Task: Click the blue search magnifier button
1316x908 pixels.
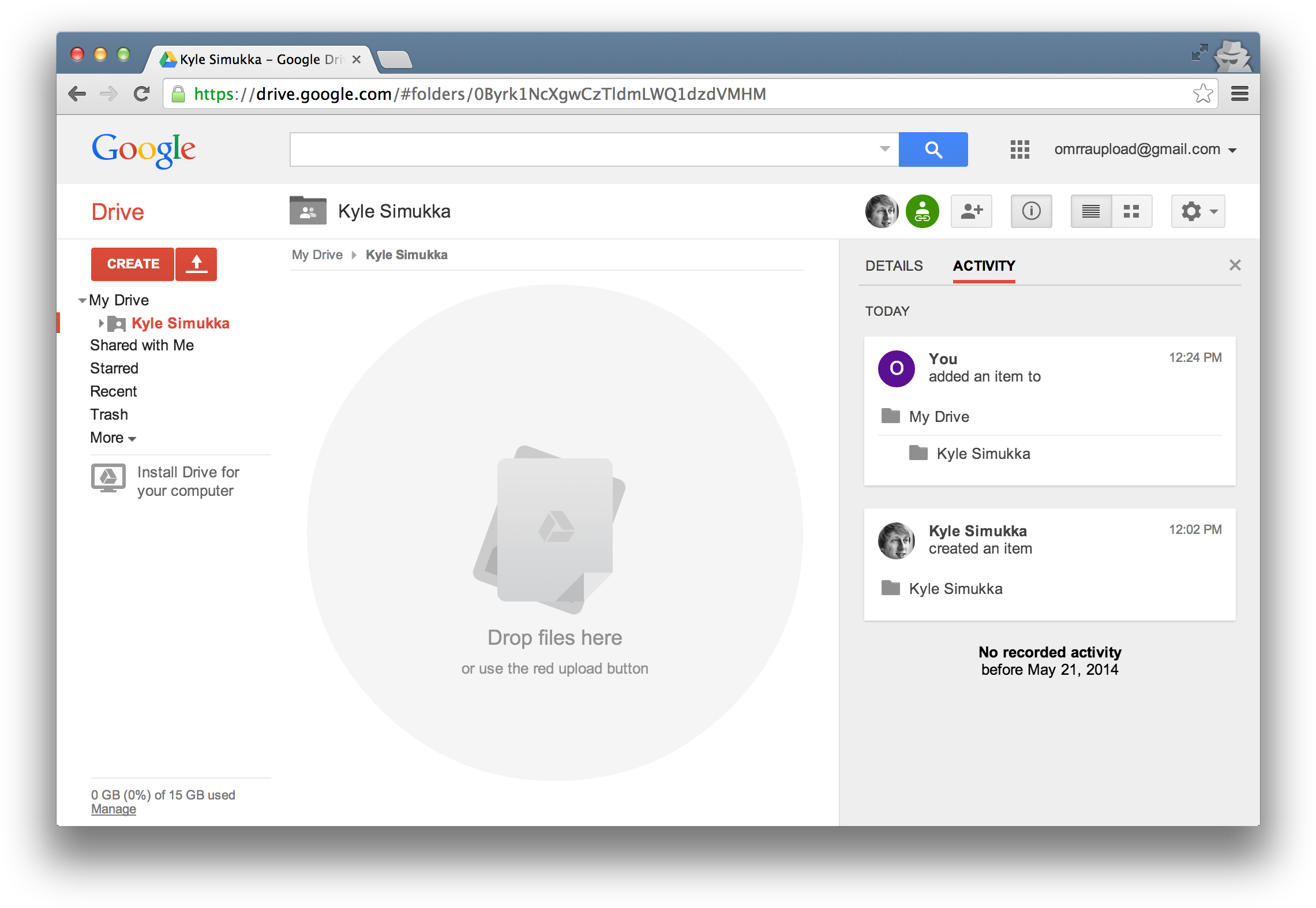Action: 933,150
